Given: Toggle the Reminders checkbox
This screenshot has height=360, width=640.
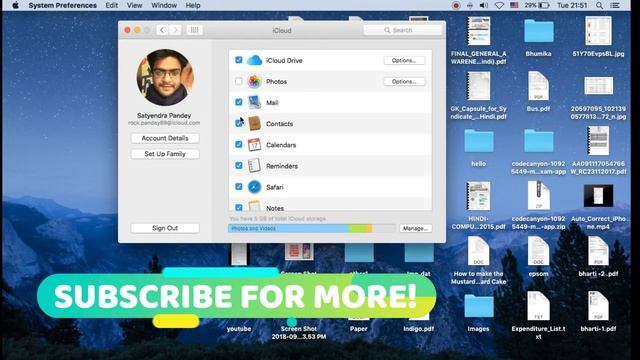Looking at the screenshot, I should click(239, 165).
